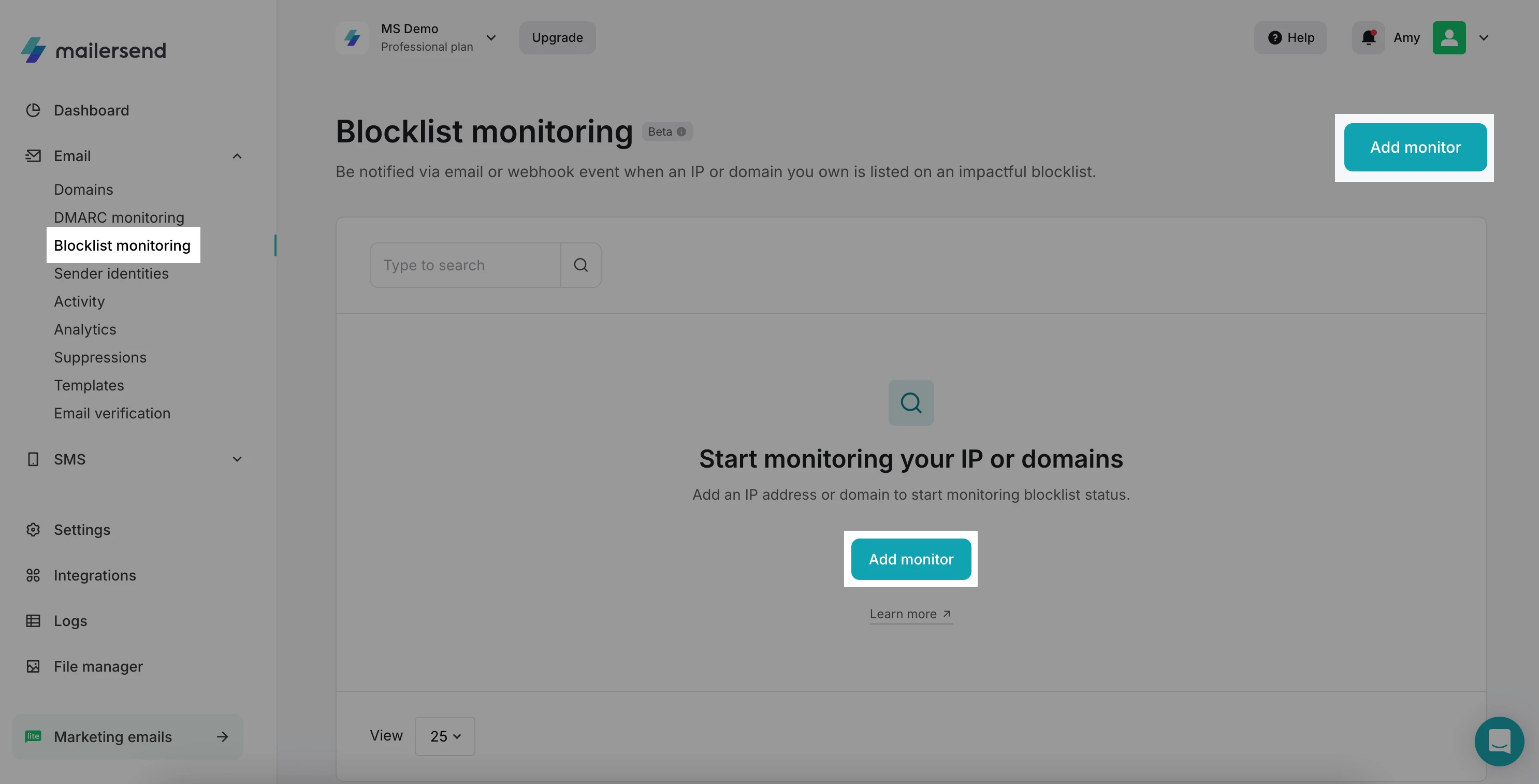Click the Type to search input field
The width and height of the screenshot is (1539, 784).
tap(466, 264)
